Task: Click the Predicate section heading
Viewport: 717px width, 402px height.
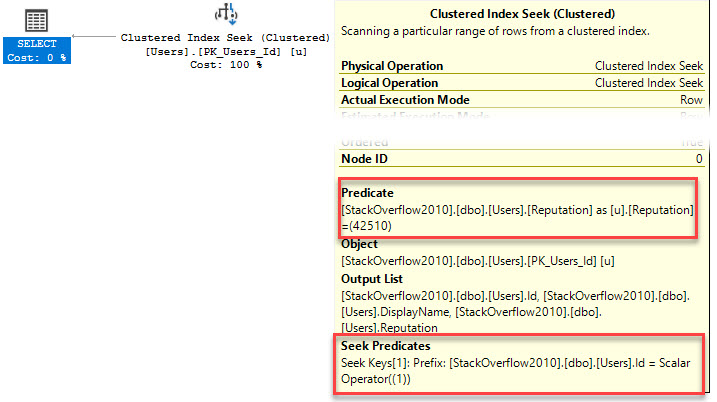Action: coord(368,192)
